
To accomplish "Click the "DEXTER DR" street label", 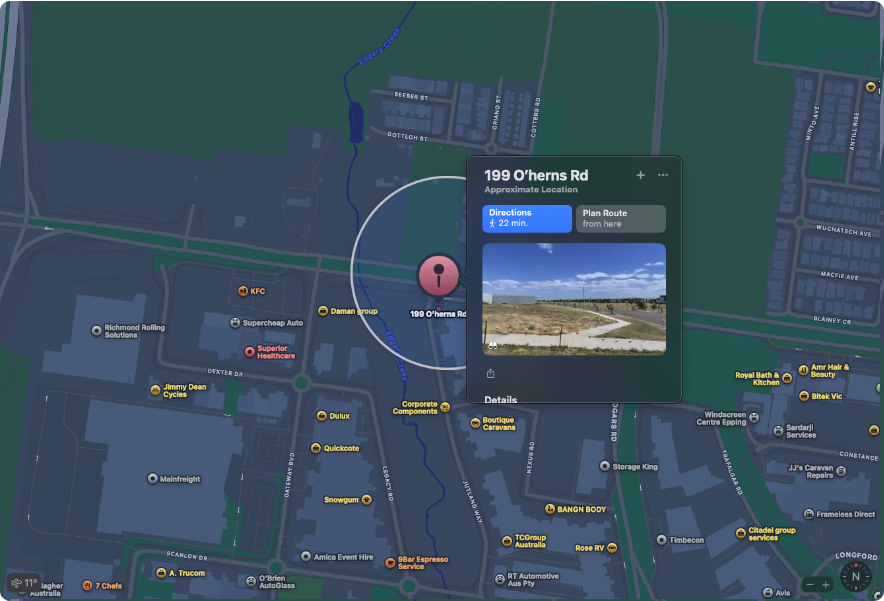I will [x=226, y=372].
